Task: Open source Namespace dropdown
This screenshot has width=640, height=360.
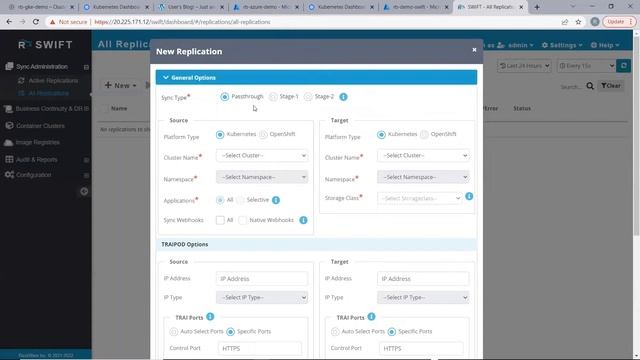Action: pyautogui.click(x=262, y=177)
